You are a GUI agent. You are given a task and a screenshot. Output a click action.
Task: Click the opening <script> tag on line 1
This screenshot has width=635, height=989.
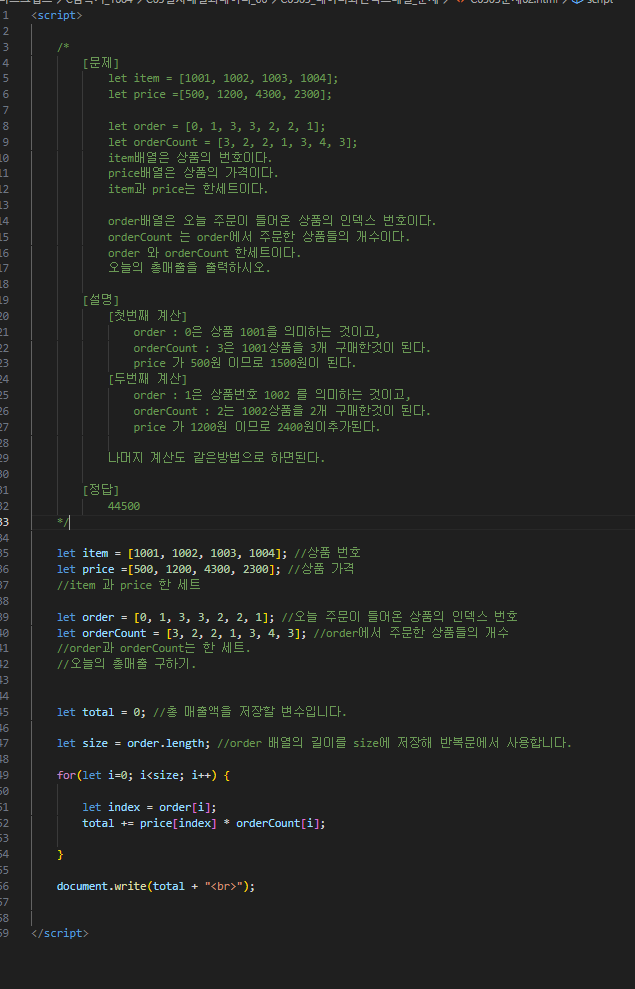57,15
